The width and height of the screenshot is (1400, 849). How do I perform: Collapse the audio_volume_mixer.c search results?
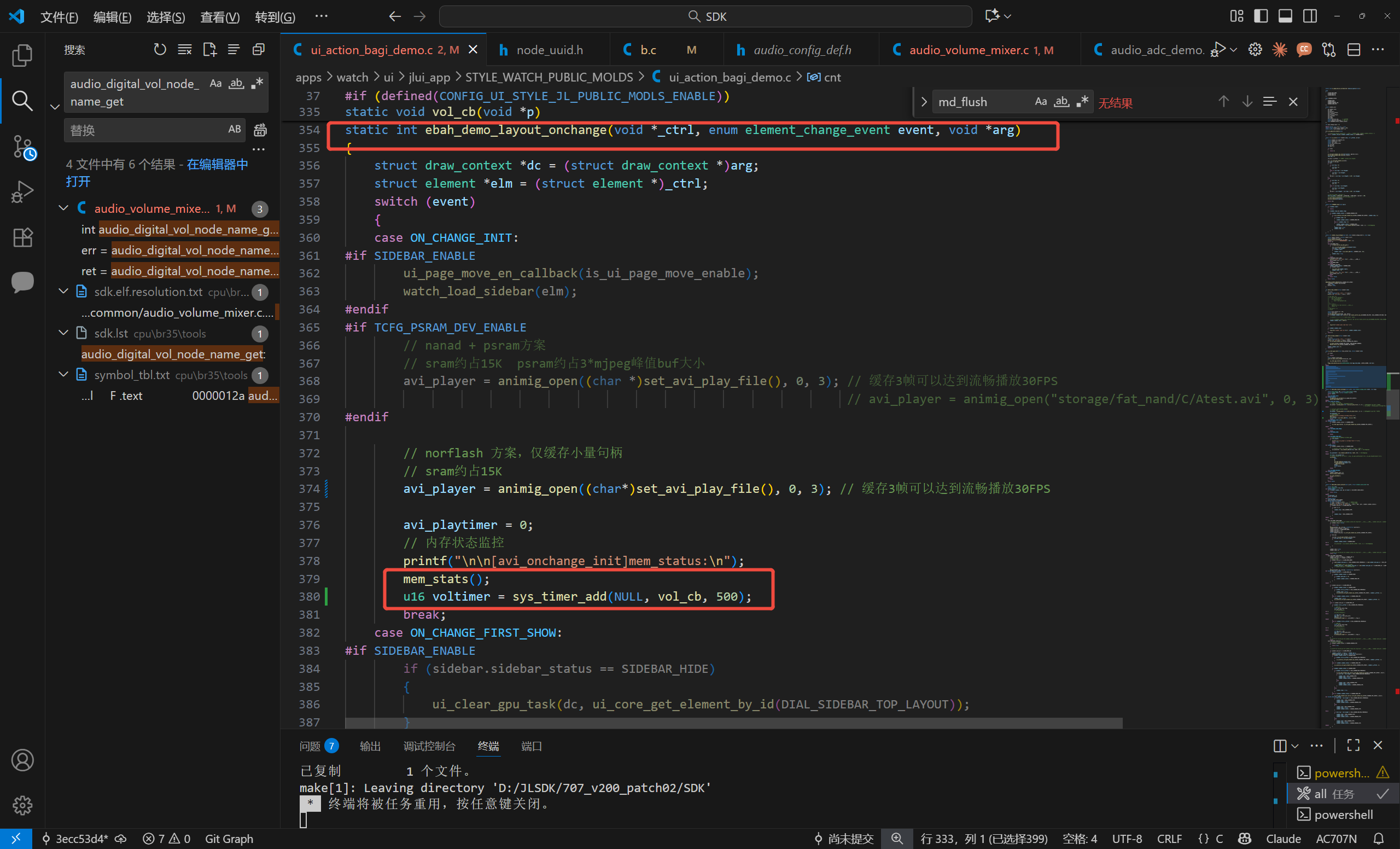coord(63,208)
